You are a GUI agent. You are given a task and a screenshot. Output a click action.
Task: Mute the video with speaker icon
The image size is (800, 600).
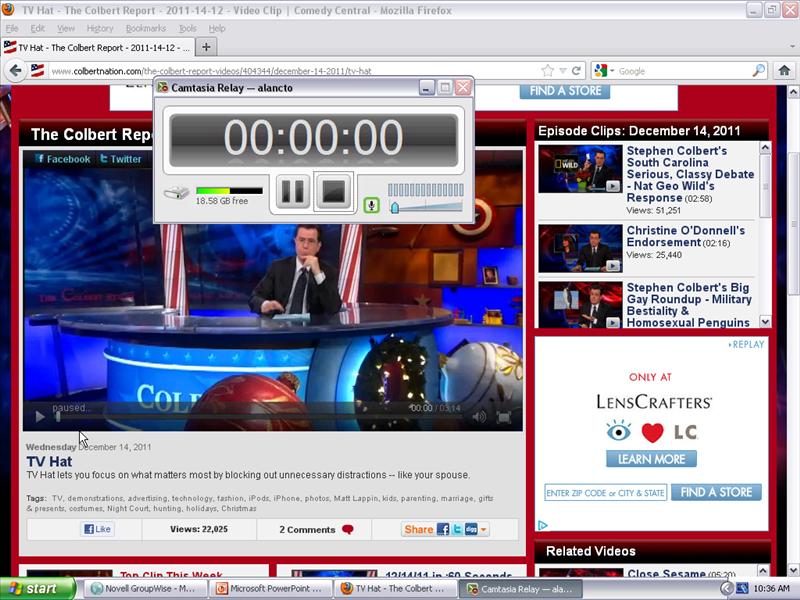pyautogui.click(x=479, y=417)
